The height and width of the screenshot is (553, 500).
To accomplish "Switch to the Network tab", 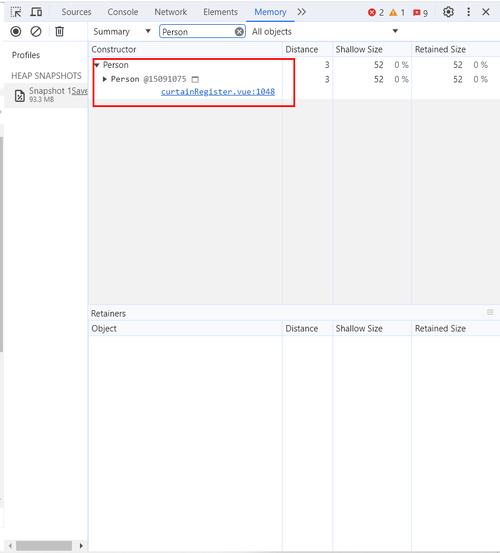I will [x=171, y=12].
